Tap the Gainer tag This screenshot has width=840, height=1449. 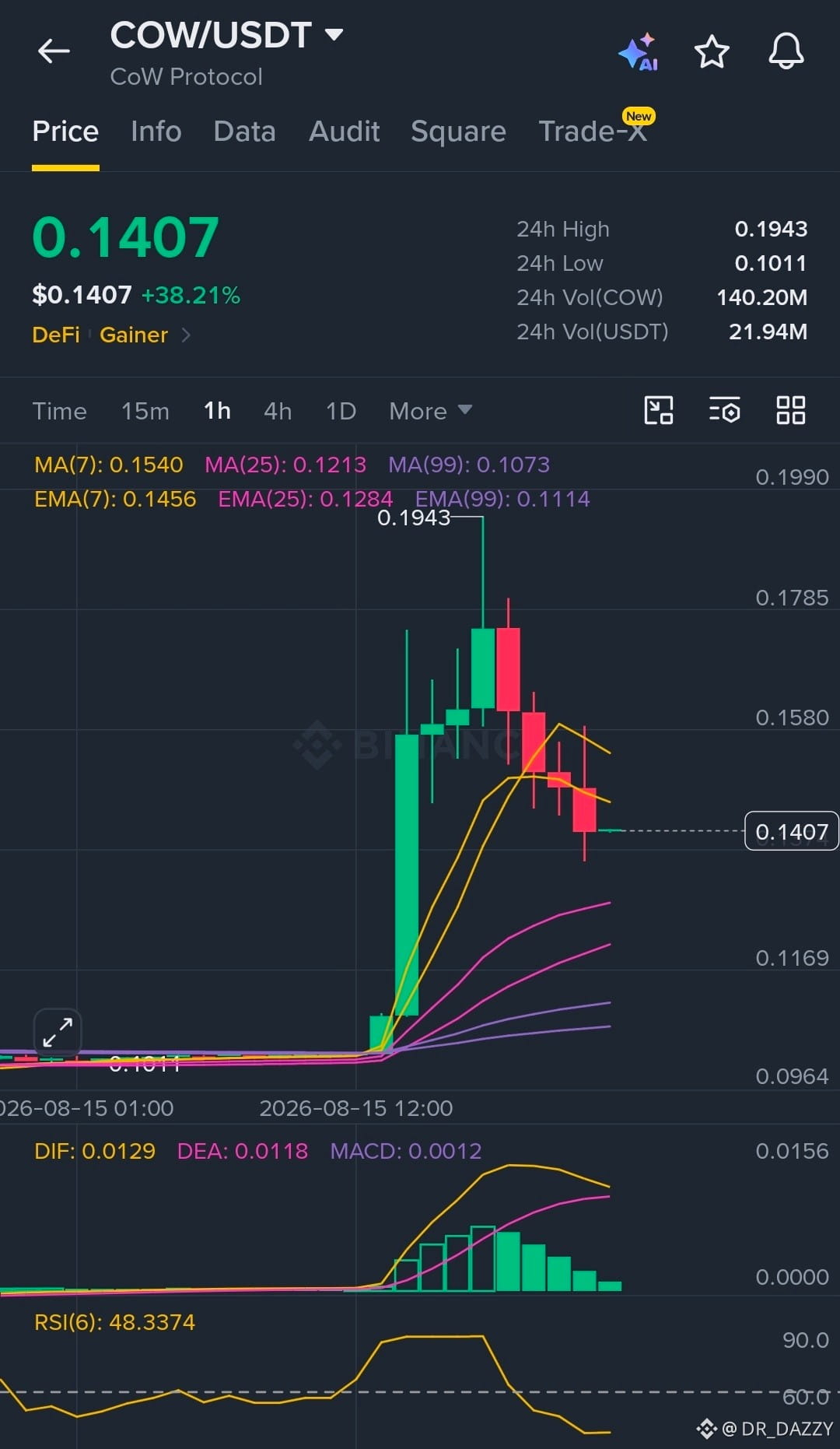pyautogui.click(x=134, y=335)
